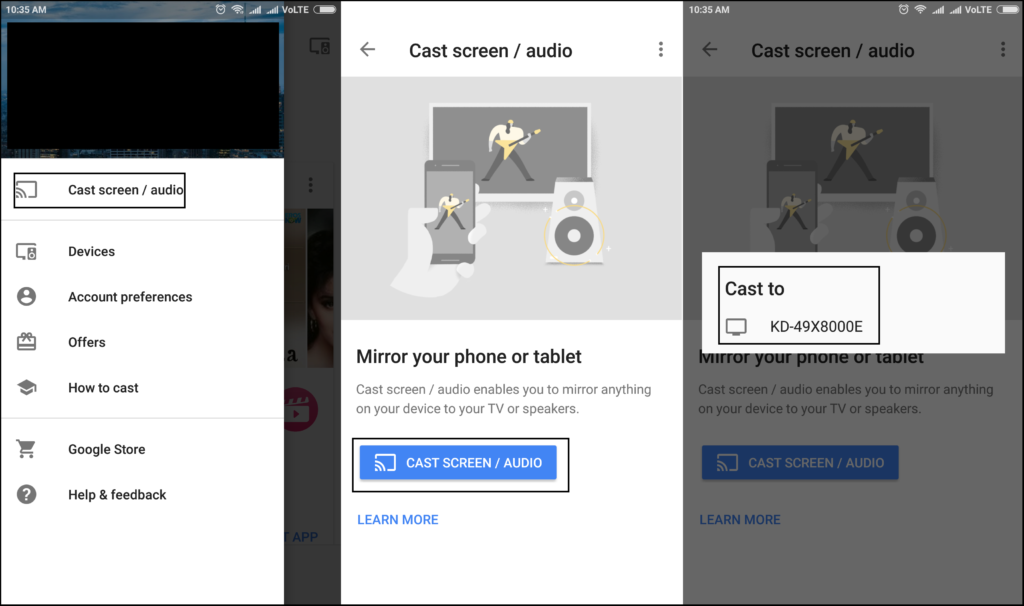The image size is (1024, 606).
Task: Open the LEARN MORE link
Action: pos(397,519)
